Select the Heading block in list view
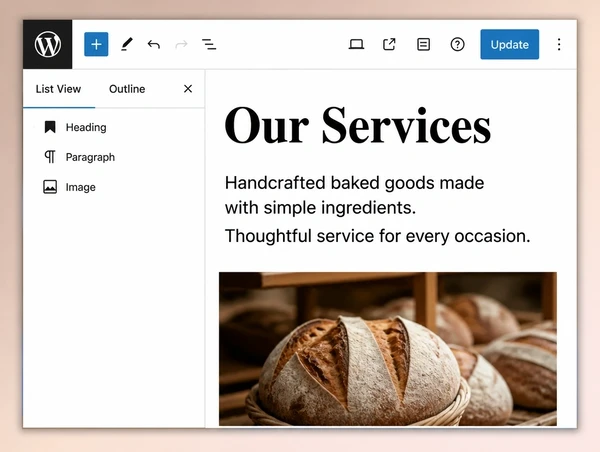The width and height of the screenshot is (600, 452). click(114, 127)
